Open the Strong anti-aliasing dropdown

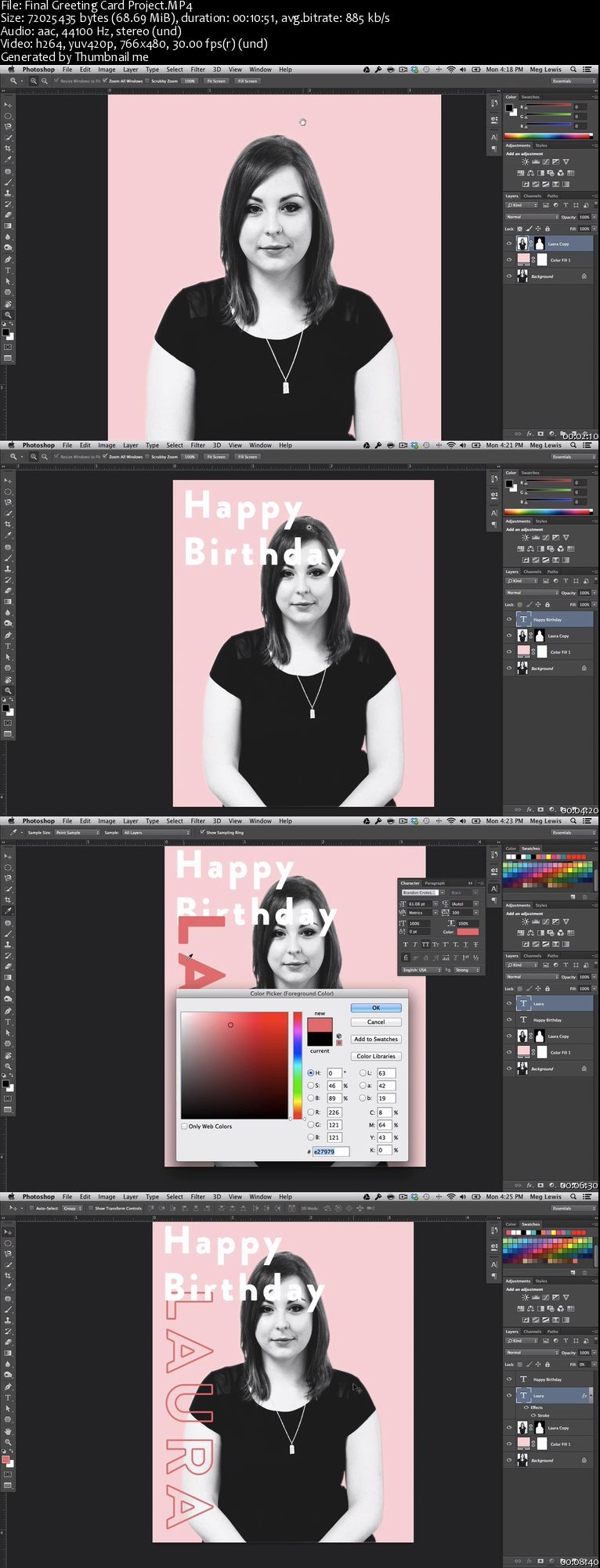467,970
